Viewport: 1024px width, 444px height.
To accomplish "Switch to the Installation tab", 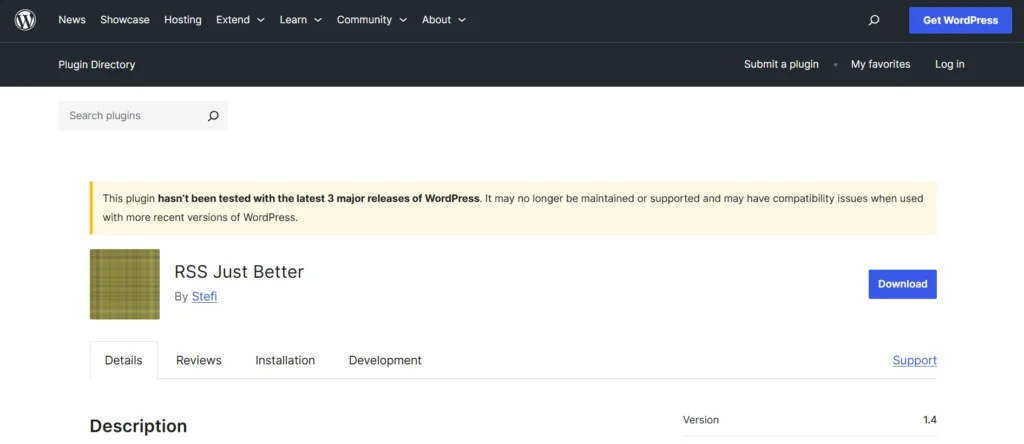I will point(285,360).
